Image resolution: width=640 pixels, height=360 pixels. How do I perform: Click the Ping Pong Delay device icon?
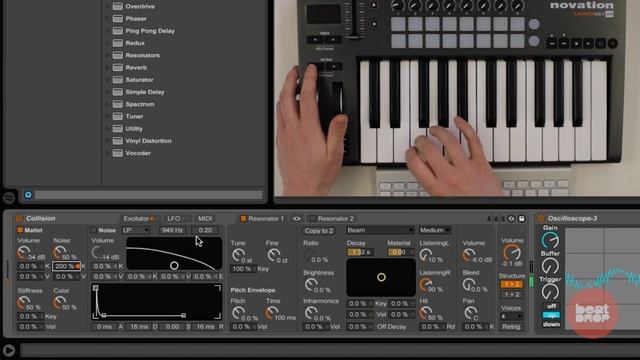pos(118,31)
